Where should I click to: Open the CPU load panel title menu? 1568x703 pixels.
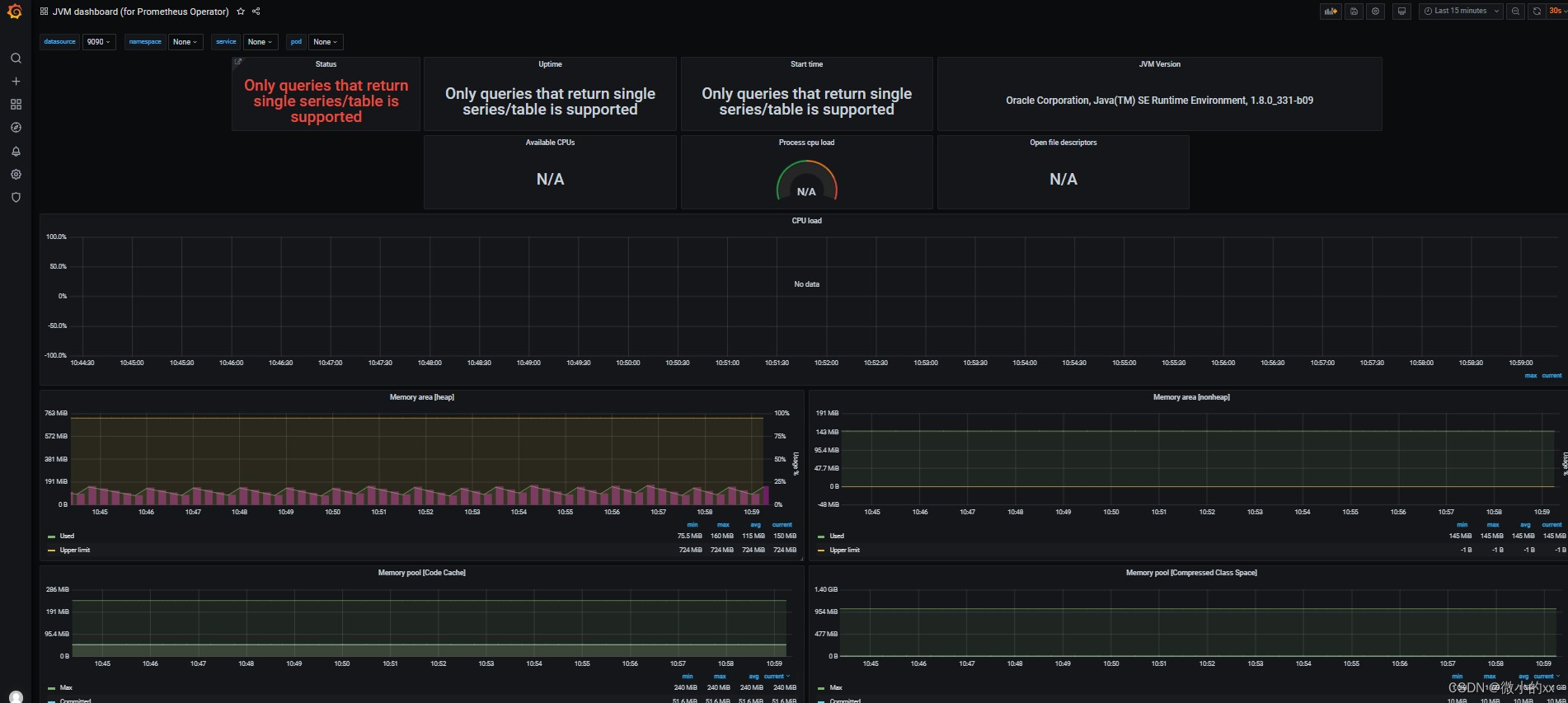tap(806, 221)
